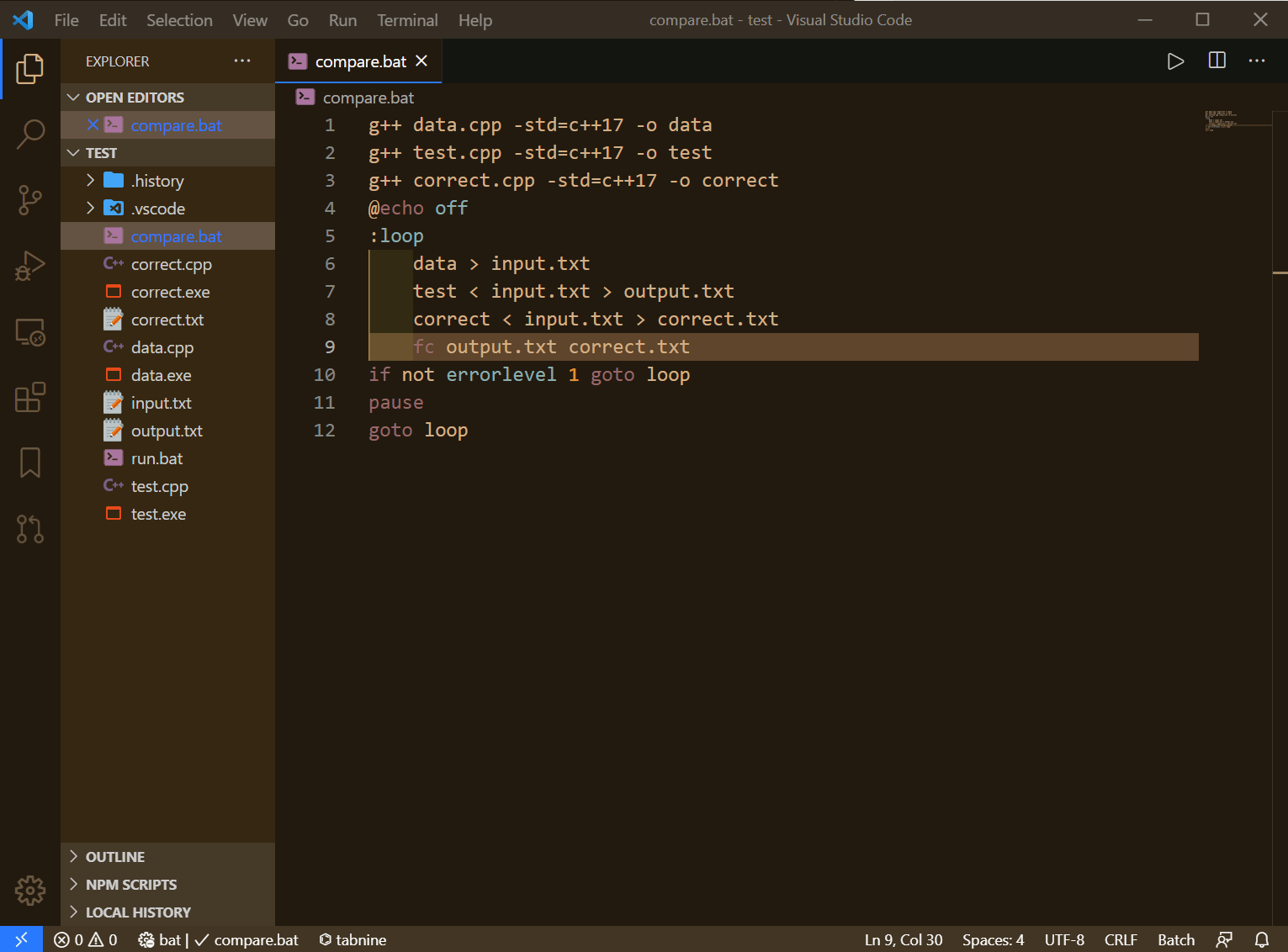Open the File menu
1288x952 pixels.
[66, 20]
